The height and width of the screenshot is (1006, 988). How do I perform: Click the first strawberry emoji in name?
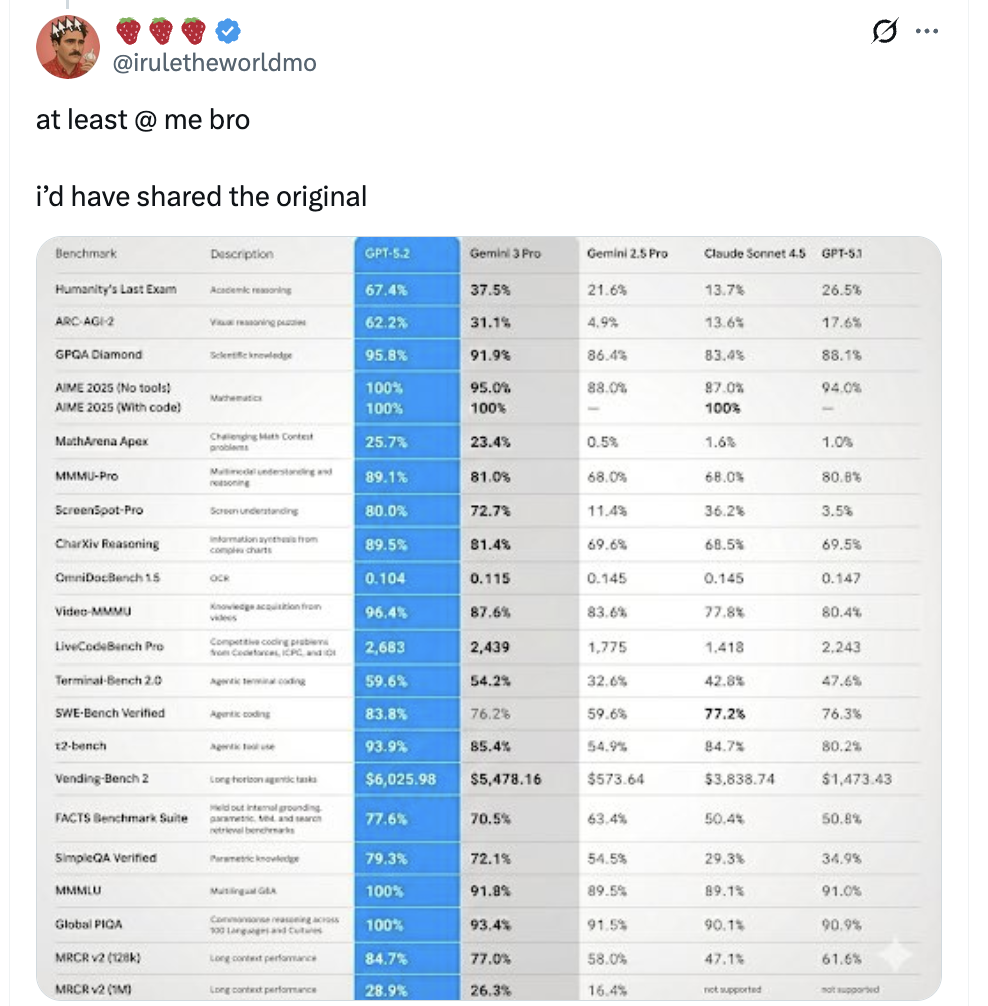click(x=129, y=32)
